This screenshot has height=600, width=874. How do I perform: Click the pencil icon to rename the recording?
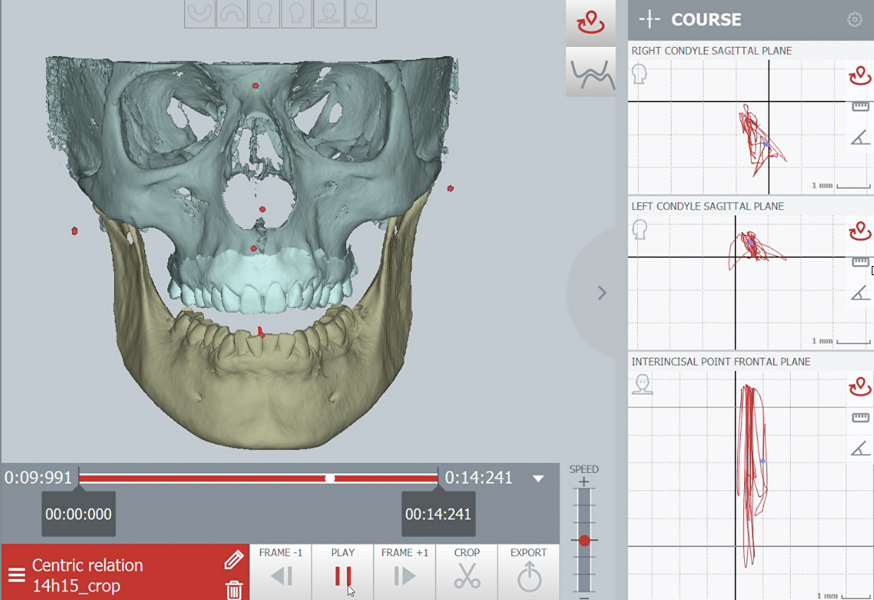pyautogui.click(x=233, y=560)
